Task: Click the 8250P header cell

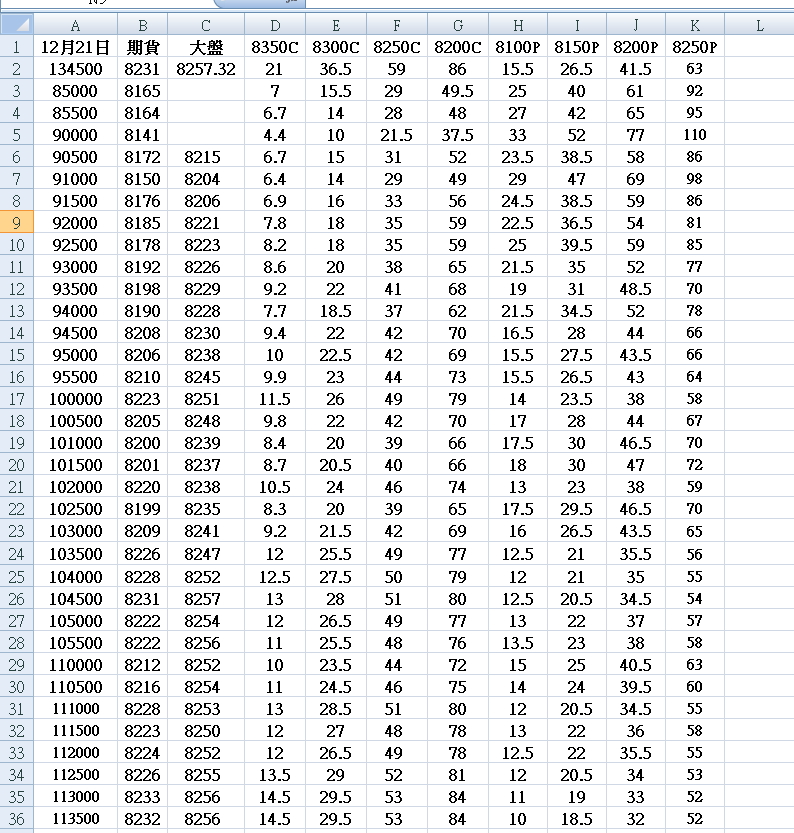Action: point(695,47)
